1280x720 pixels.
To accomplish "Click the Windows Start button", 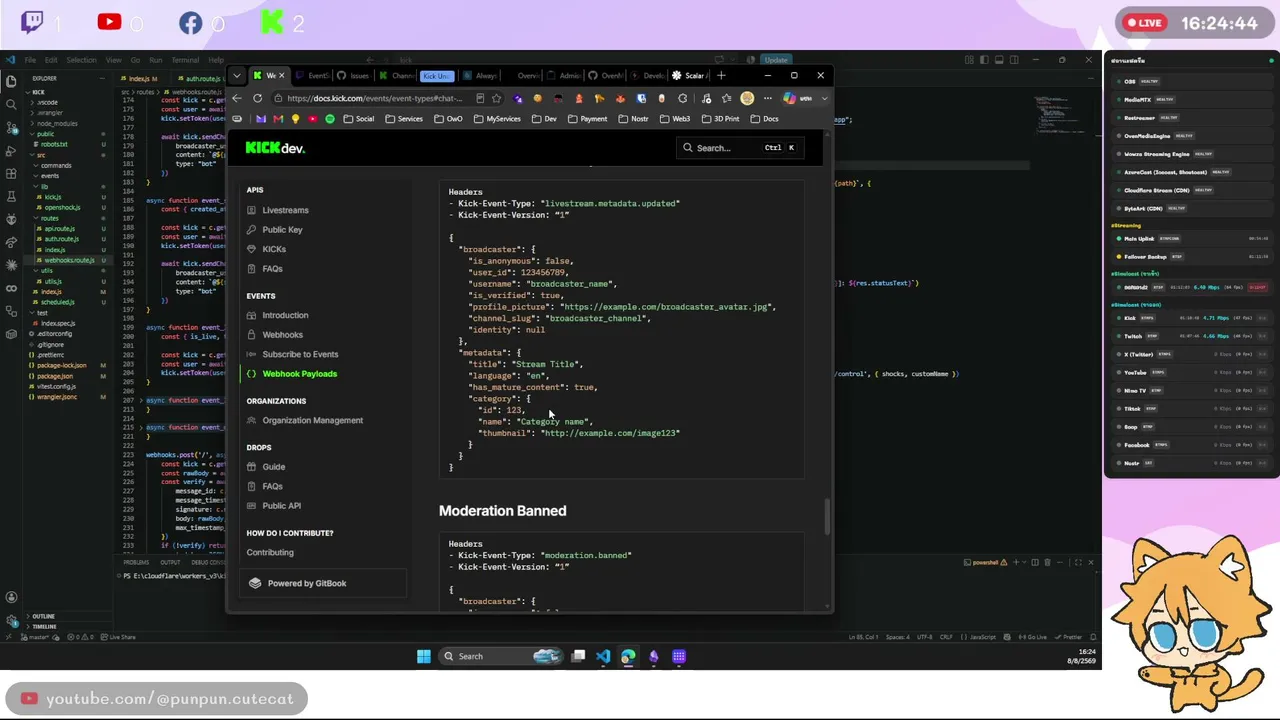I will [424, 656].
